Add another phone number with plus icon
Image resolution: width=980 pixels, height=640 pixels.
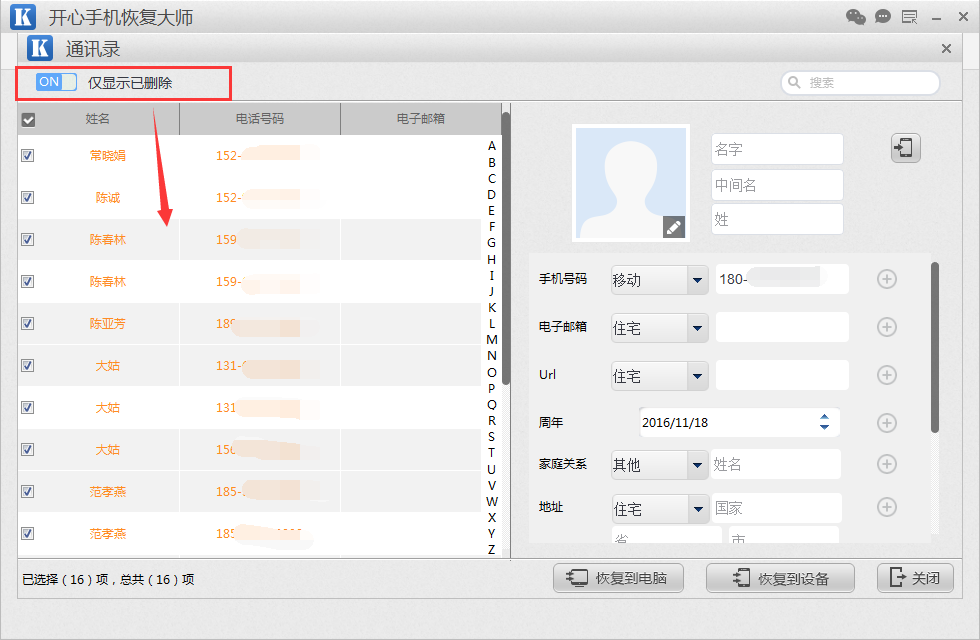pyautogui.click(x=886, y=279)
